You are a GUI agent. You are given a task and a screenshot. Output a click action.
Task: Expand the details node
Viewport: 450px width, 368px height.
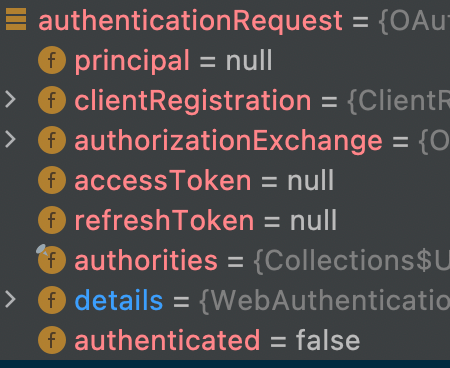[11, 300]
